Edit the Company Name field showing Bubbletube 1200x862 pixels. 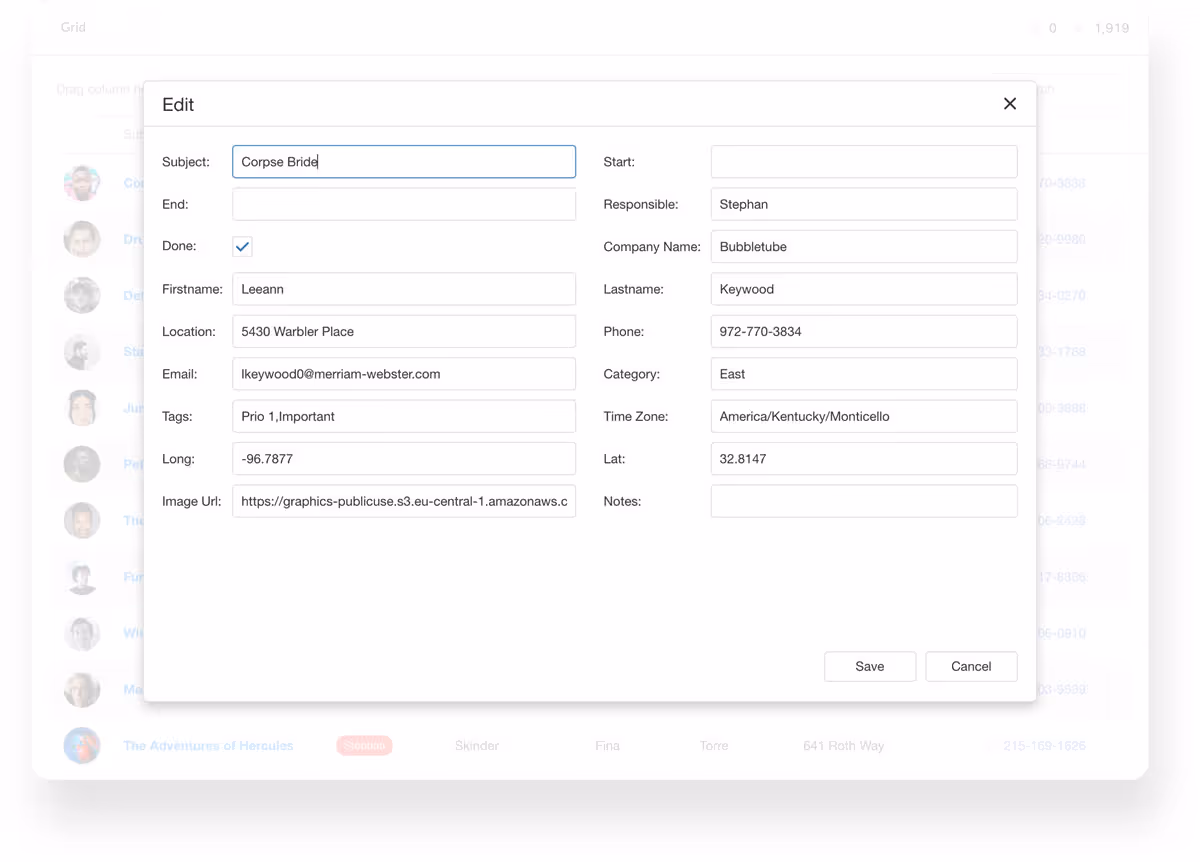pyautogui.click(x=864, y=247)
